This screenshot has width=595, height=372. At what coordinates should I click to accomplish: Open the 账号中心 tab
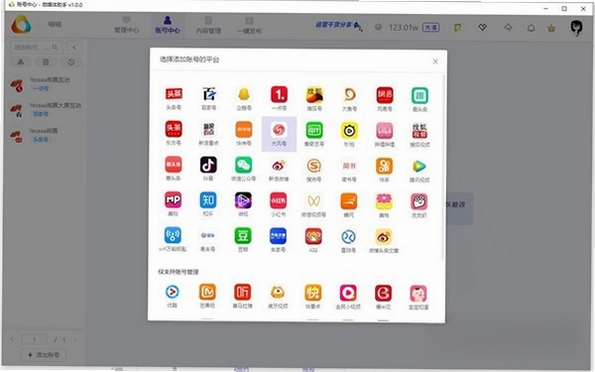click(x=167, y=25)
